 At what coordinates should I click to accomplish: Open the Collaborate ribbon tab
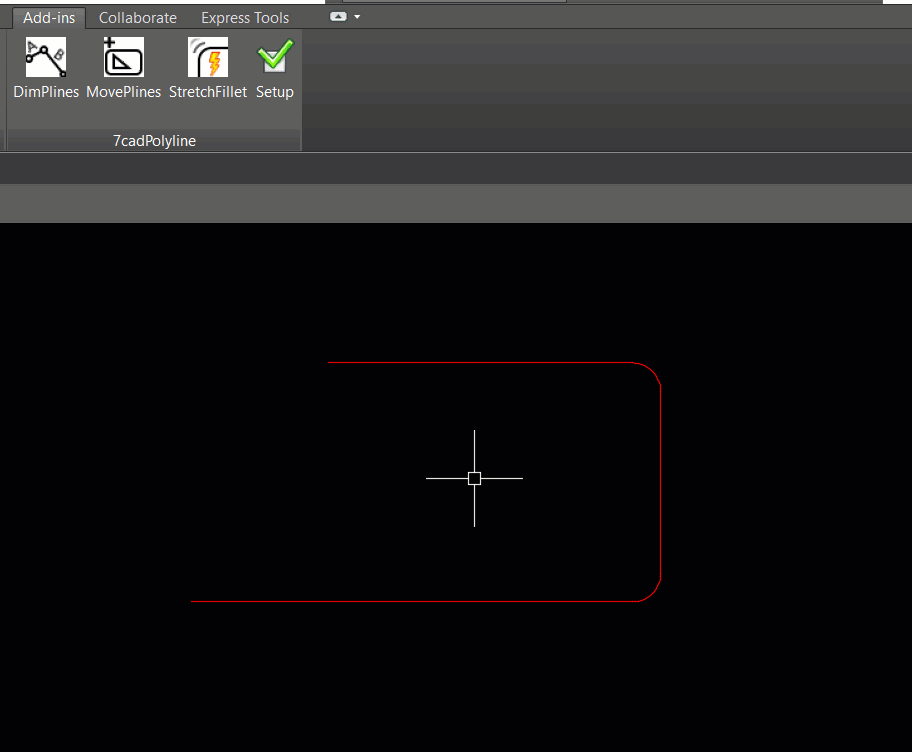coord(138,18)
